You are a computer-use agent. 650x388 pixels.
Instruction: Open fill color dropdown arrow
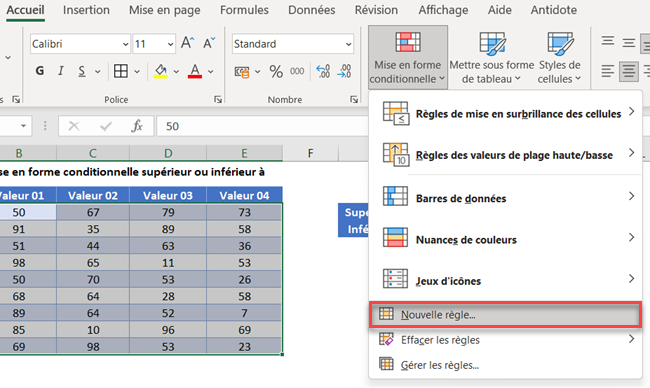tap(176, 72)
